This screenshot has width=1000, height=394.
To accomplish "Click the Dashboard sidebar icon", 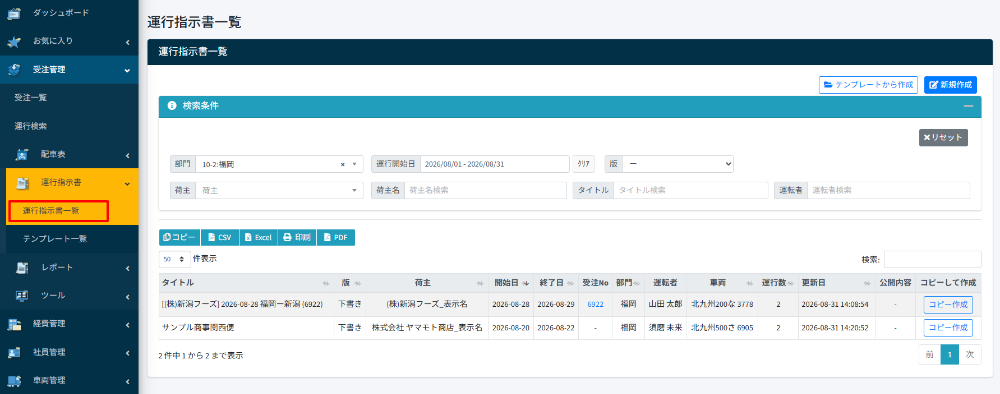I will [14, 13].
